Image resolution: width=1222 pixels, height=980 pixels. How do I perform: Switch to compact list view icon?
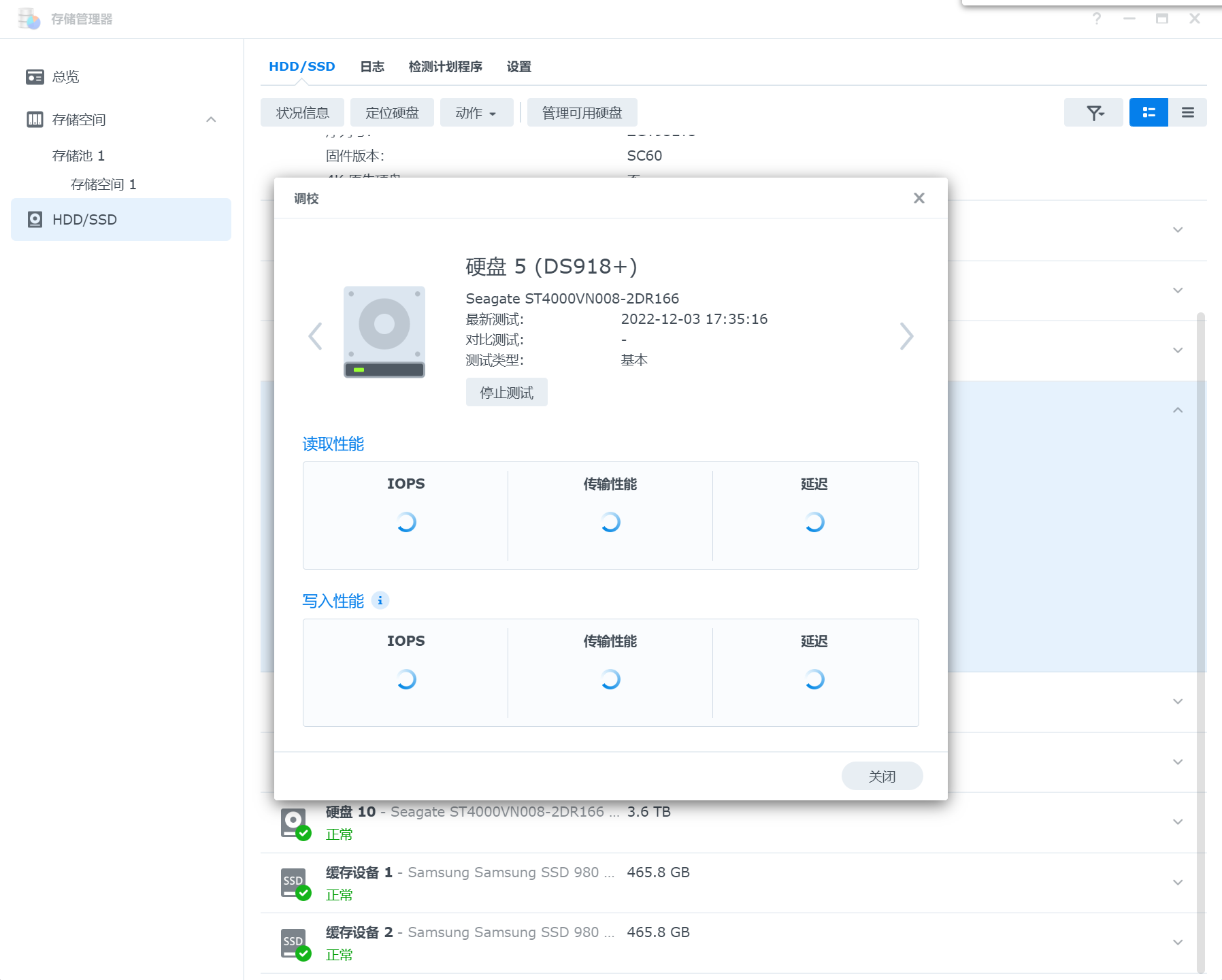[1187, 112]
